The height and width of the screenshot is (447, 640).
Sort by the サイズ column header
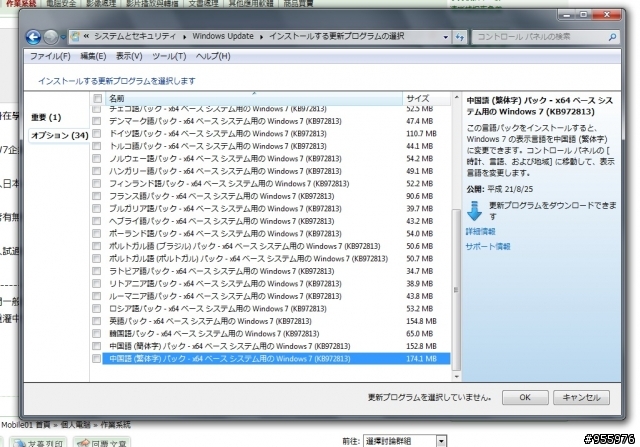click(x=427, y=98)
